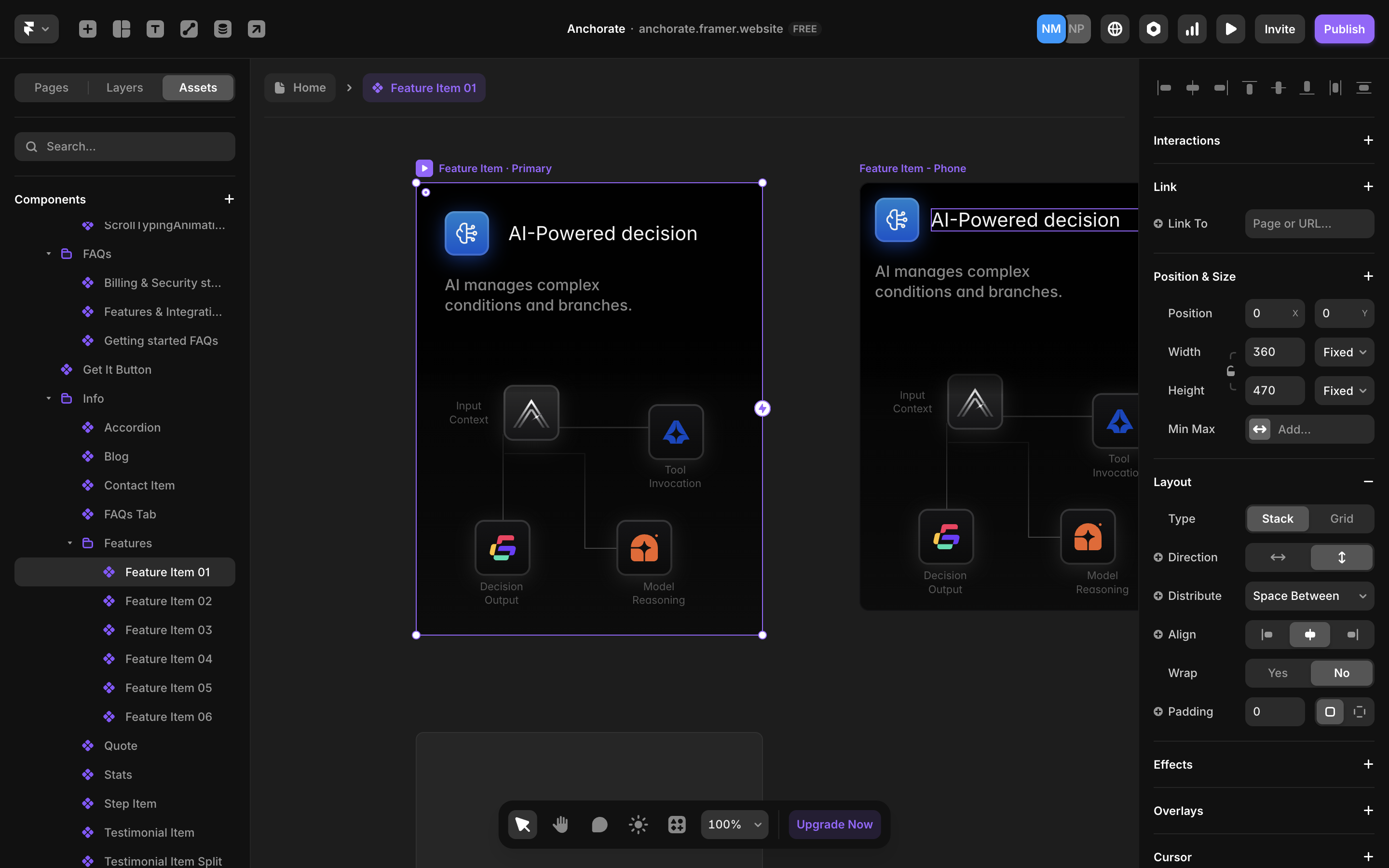Open the CMS database icon
Viewport: 1389px width, 868px height.
pos(223,29)
